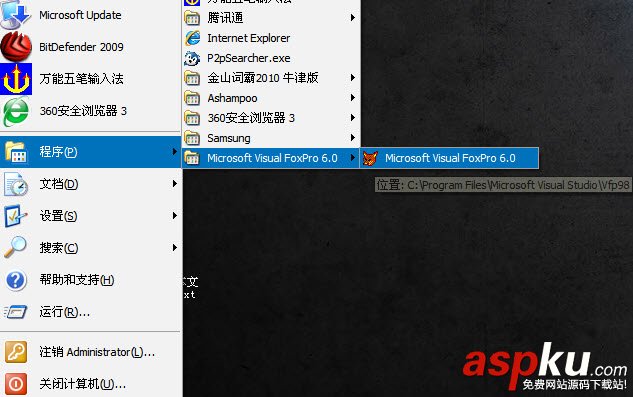
Task: Click the Microsoft Update icon
Action: tap(15, 15)
